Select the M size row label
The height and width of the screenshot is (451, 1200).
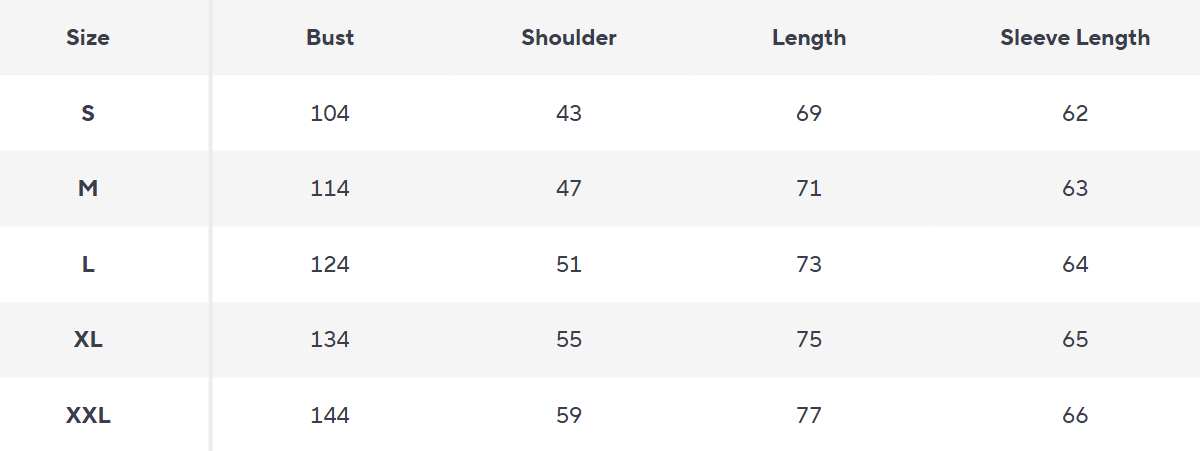click(x=88, y=188)
